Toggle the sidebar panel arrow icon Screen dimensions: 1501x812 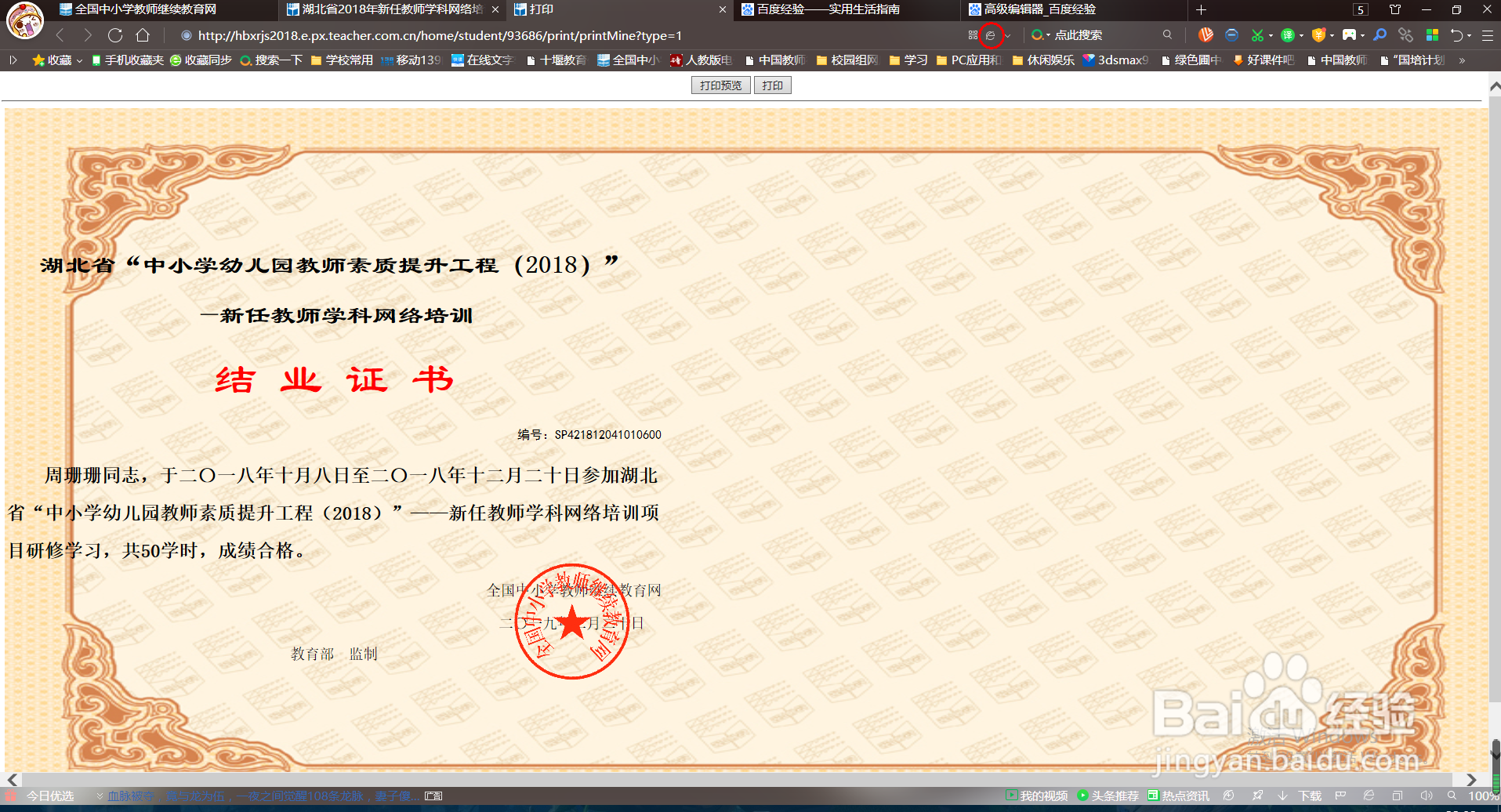coord(13,60)
